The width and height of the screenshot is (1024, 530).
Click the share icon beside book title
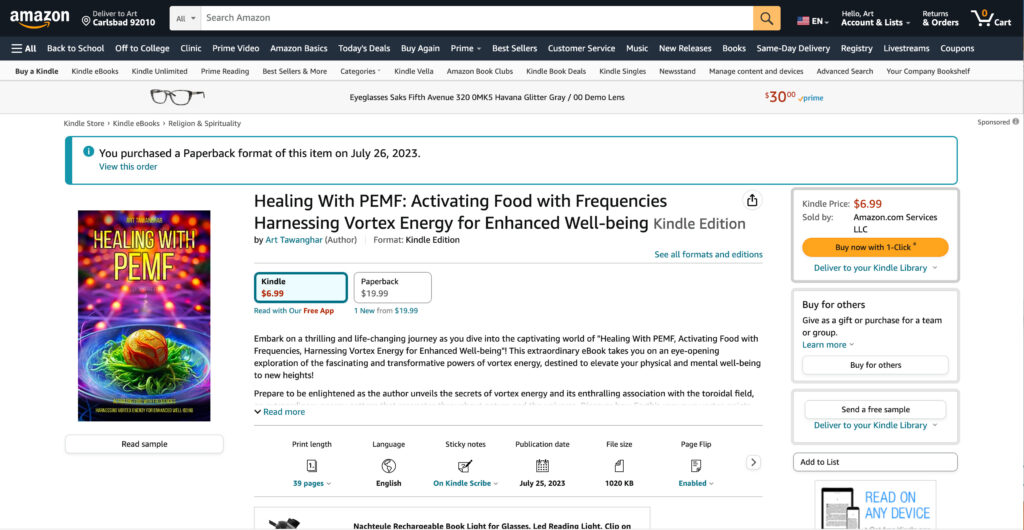click(752, 200)
